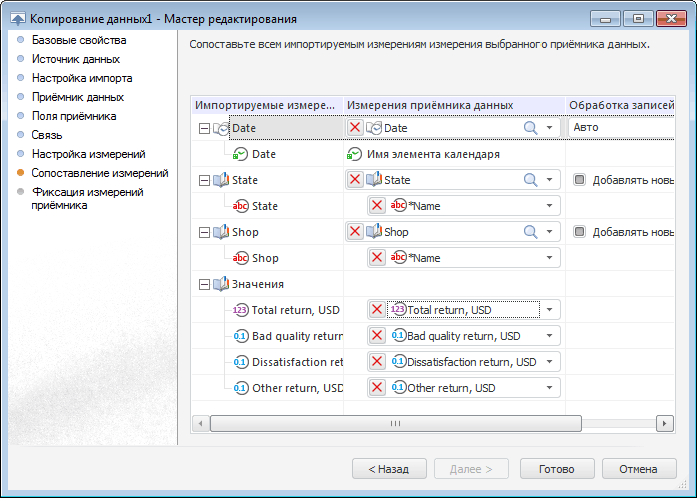The image size is (697, 498).
Task: Remove the Shop dimension mapping with red X
Action: tap(355, 232)
